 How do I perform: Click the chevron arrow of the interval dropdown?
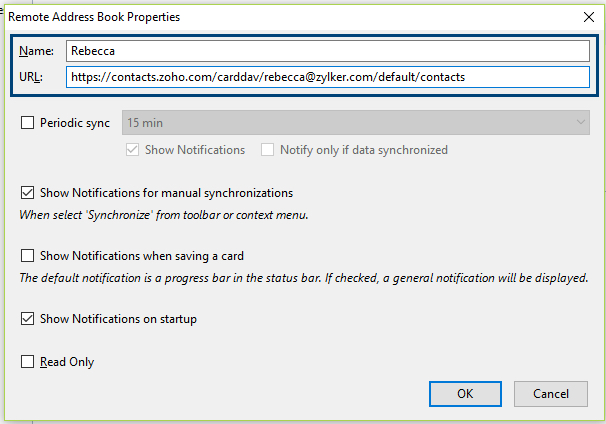click(x=580, y=123)
